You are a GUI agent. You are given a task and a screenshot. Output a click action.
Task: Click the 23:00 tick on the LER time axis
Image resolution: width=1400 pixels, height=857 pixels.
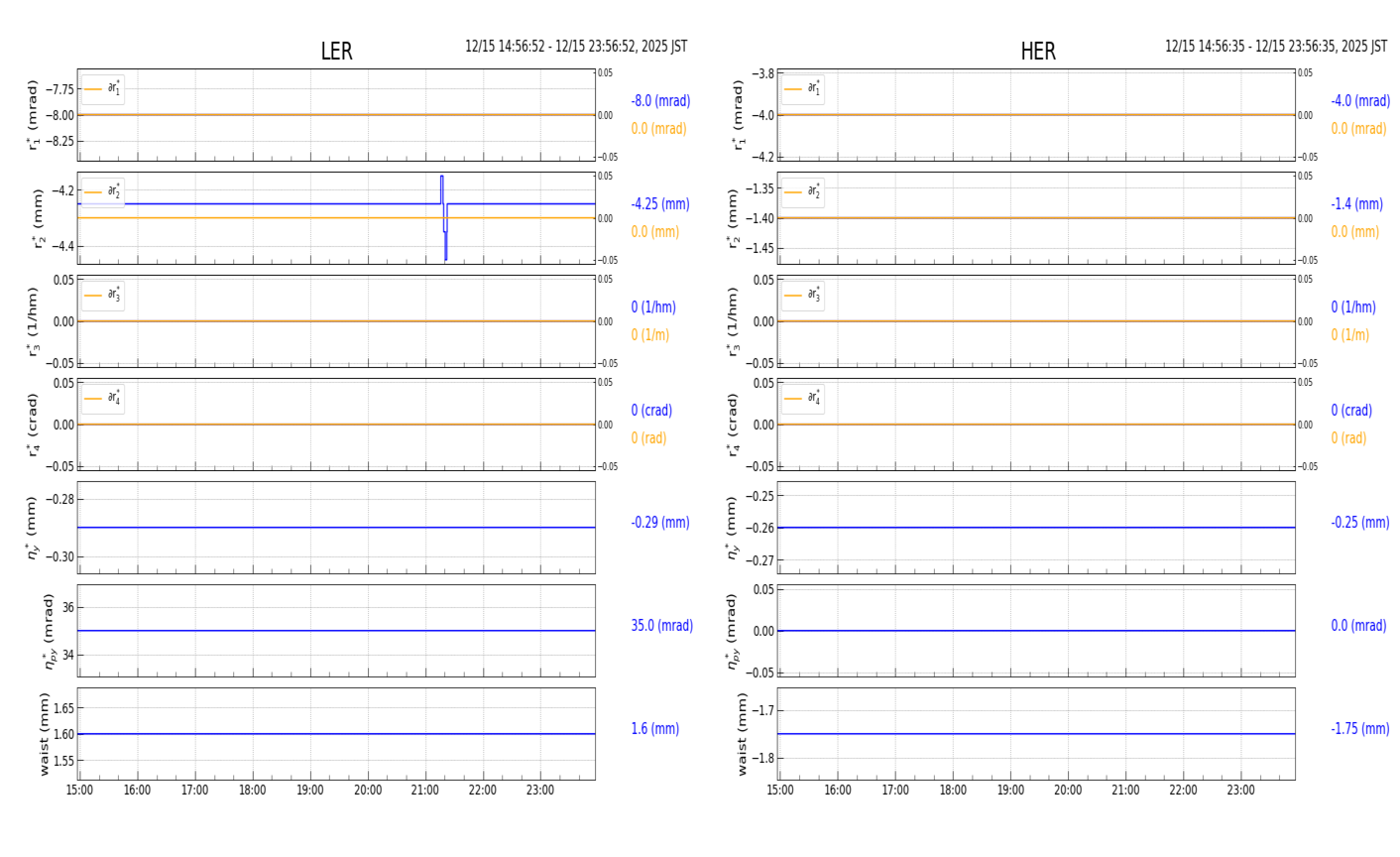point(540,791)
